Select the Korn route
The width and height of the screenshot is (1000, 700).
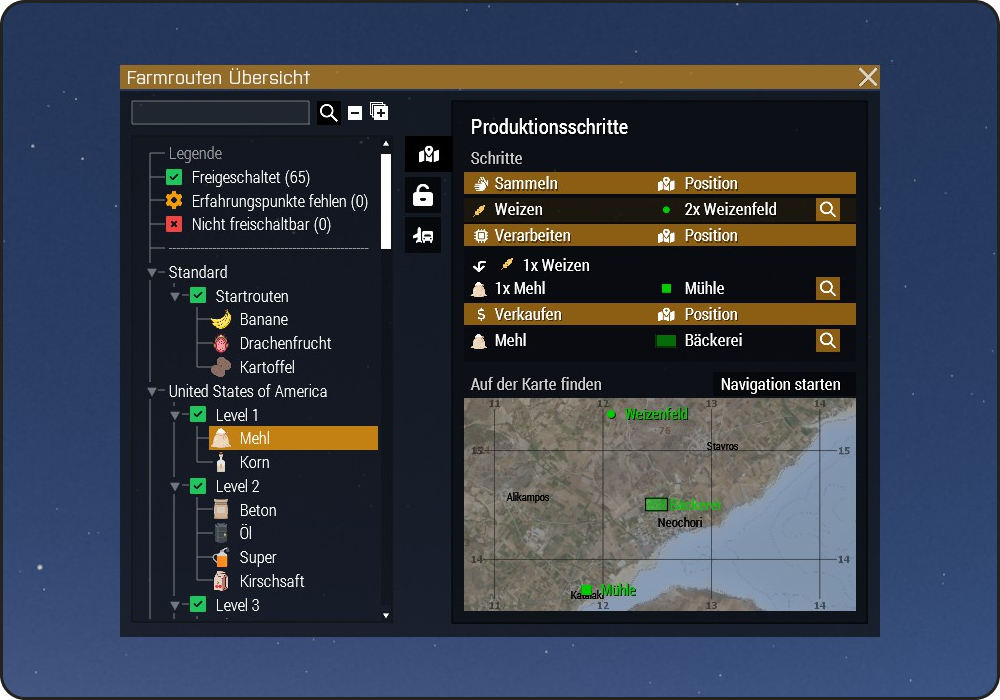point(254,462)
